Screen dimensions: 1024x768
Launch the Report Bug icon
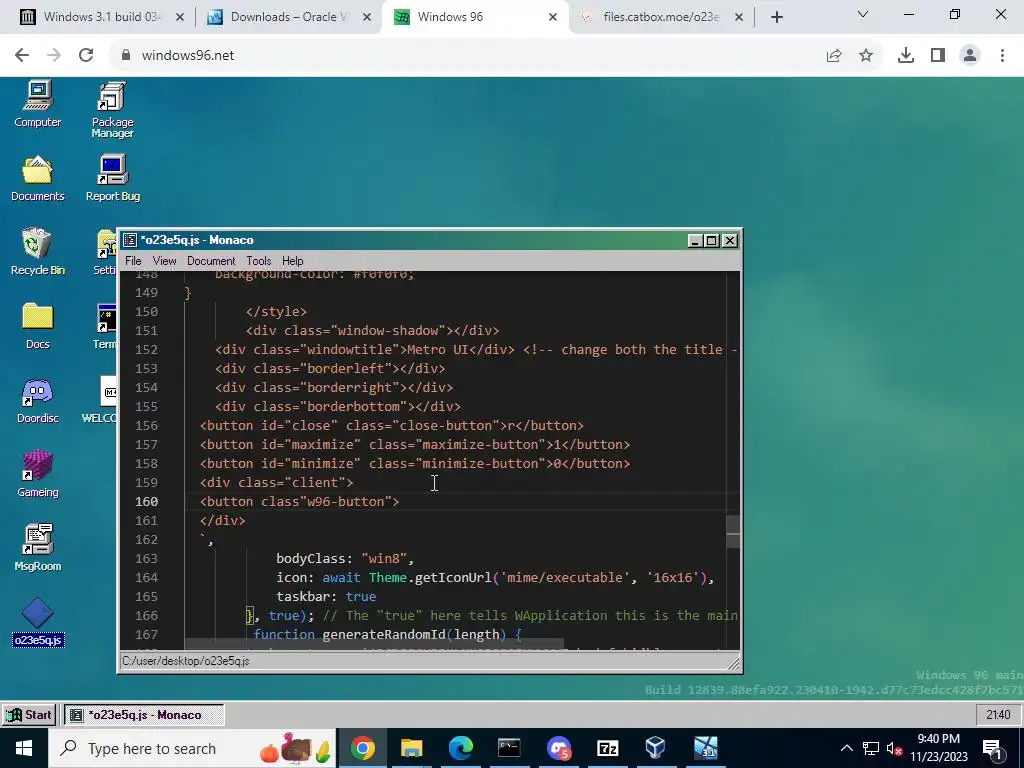click(112, 178)
